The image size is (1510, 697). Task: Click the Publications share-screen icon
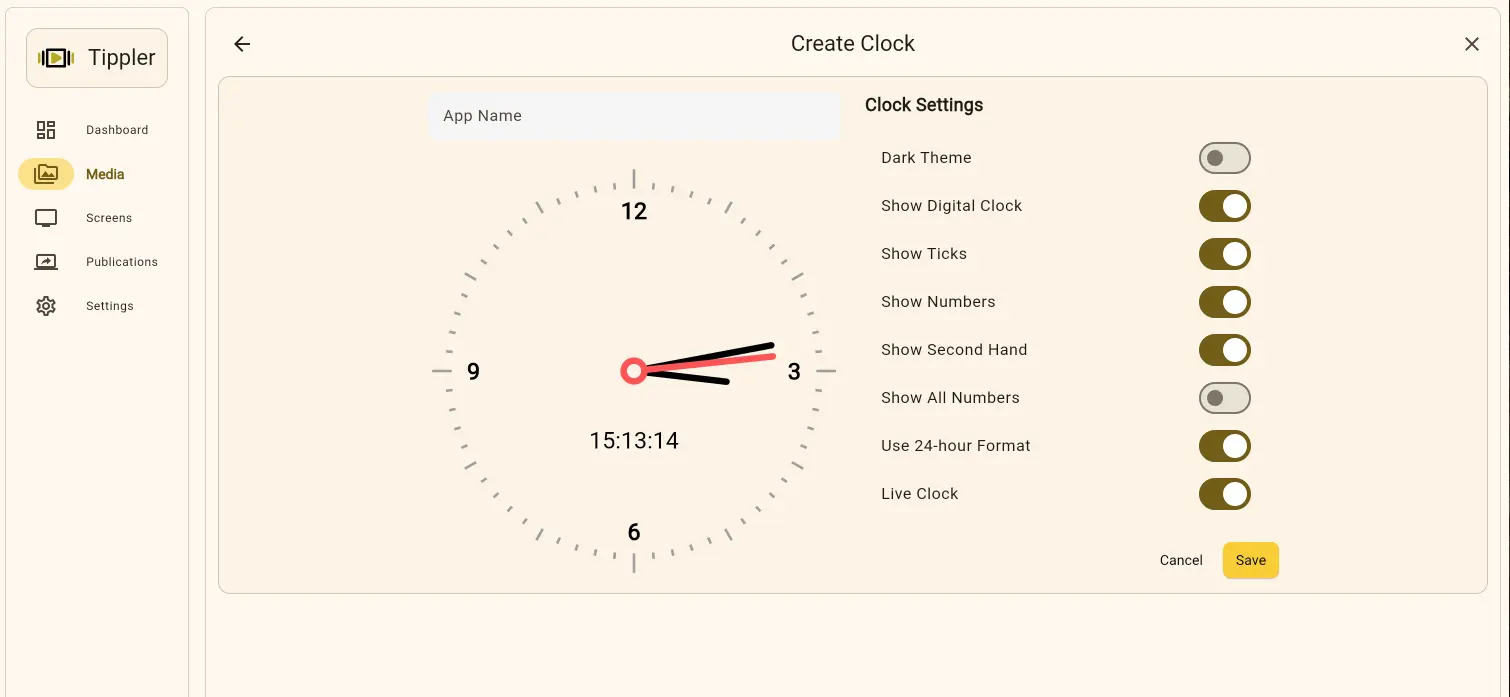[x=46, y=262]
